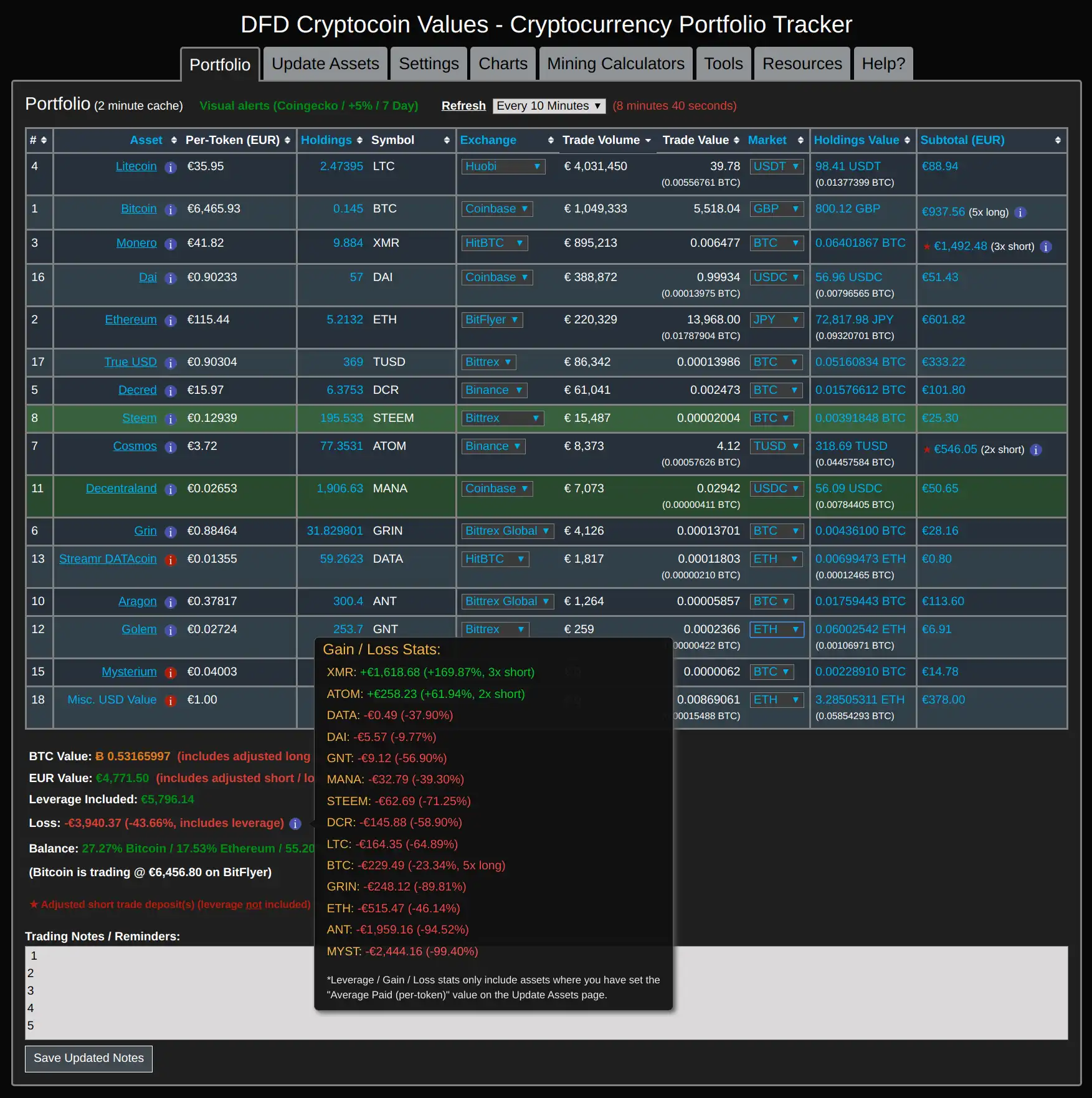Open the Streamr DATAcoin asset link

click(x=108, y=559)
